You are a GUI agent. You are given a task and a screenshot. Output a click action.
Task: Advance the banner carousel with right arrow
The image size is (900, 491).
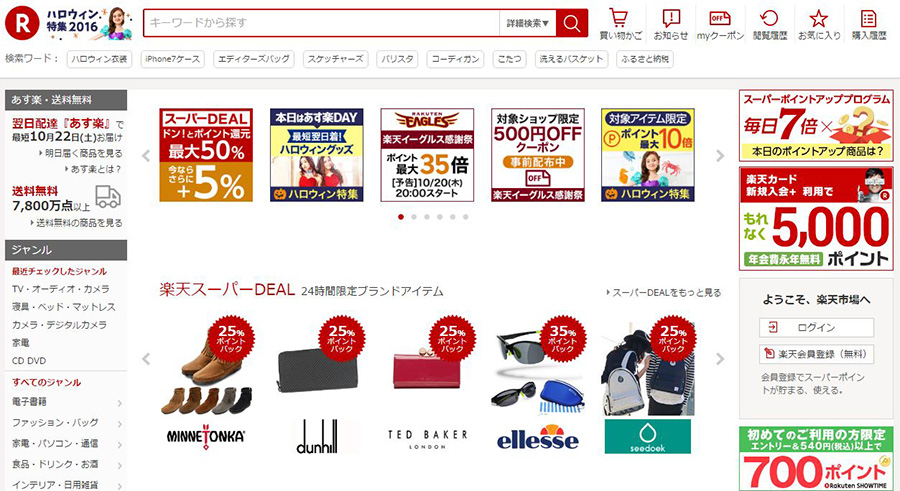click(720, 156)
